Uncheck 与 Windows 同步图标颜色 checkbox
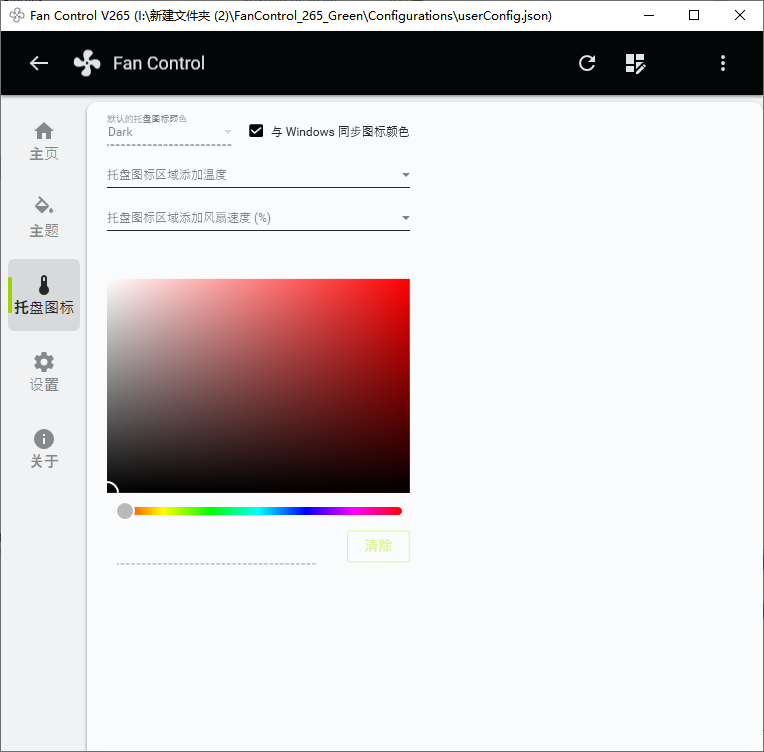 (257, 131)
